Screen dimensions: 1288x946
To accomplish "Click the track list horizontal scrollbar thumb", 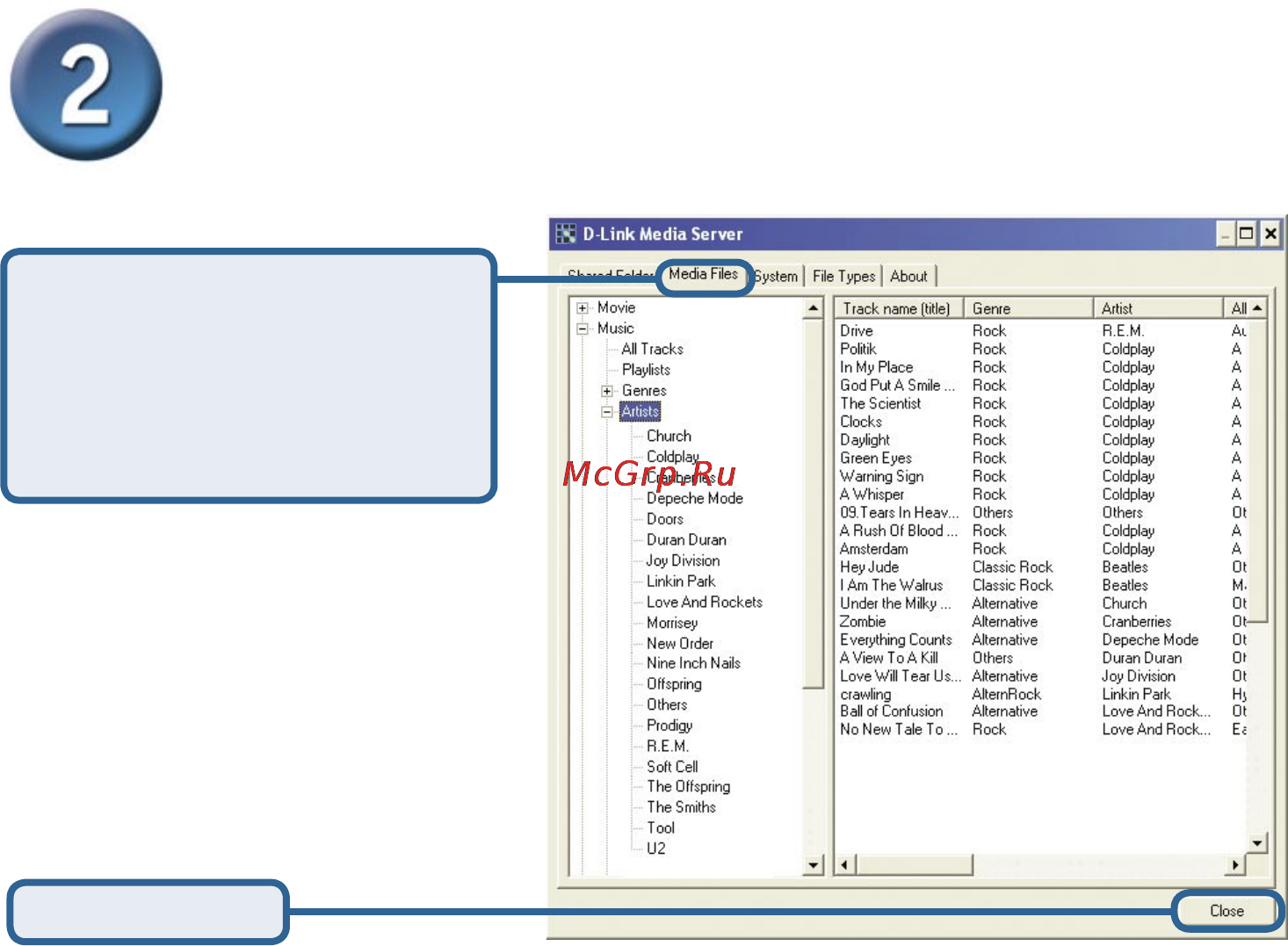I will [913, 865].
